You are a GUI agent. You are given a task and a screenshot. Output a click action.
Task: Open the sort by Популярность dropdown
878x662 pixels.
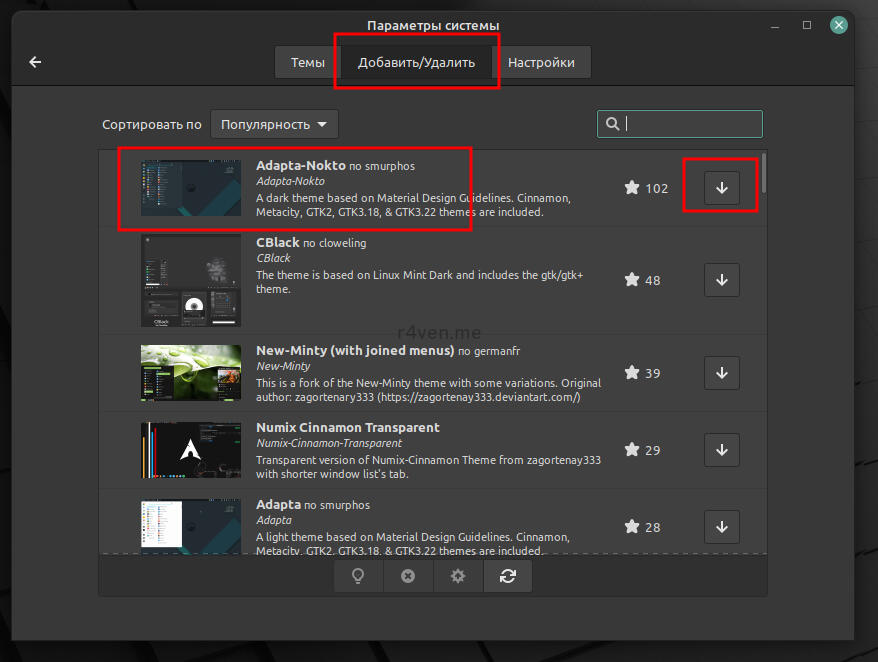click(274, 125)
